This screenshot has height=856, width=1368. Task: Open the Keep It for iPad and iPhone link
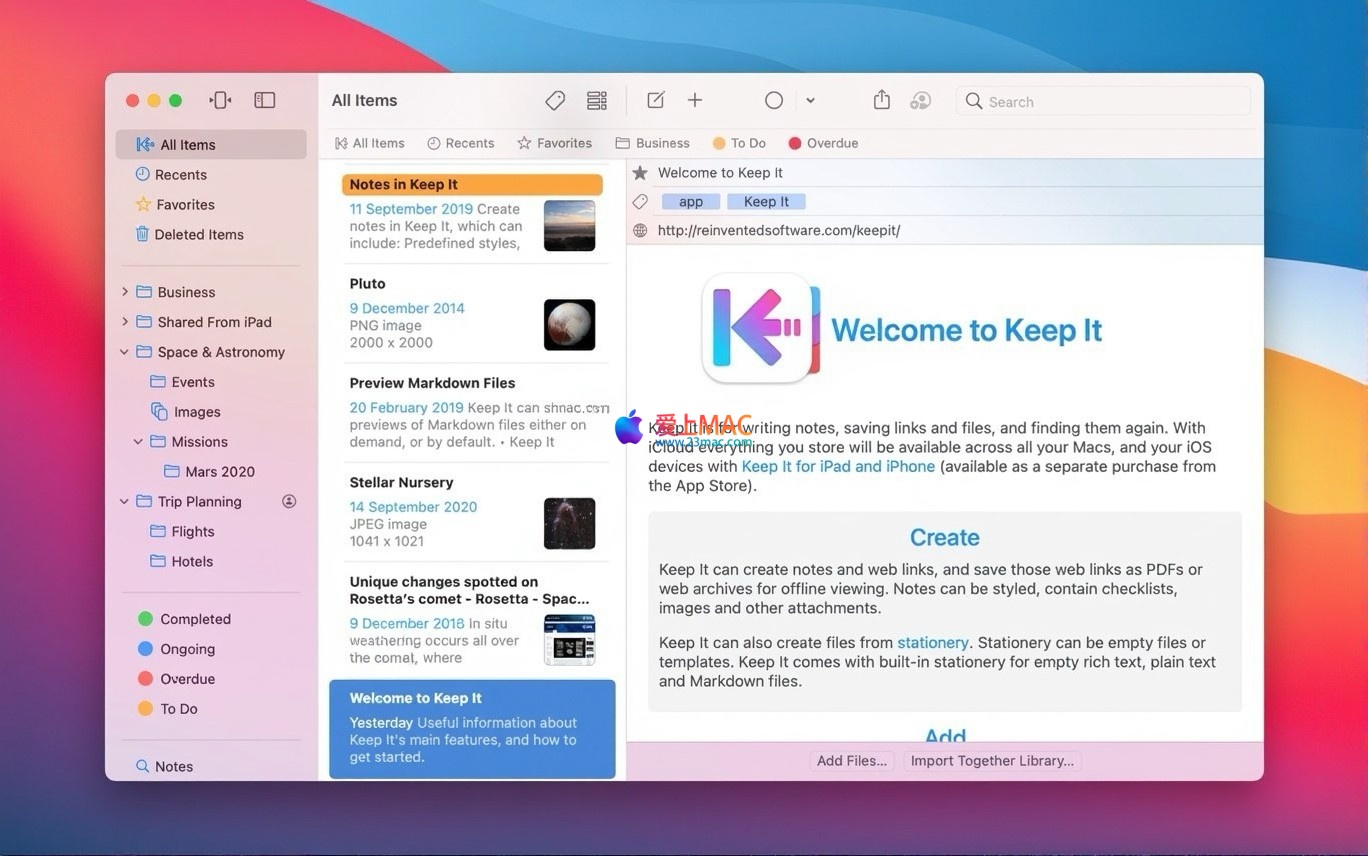pyautogui.click(x=838, y=467)
